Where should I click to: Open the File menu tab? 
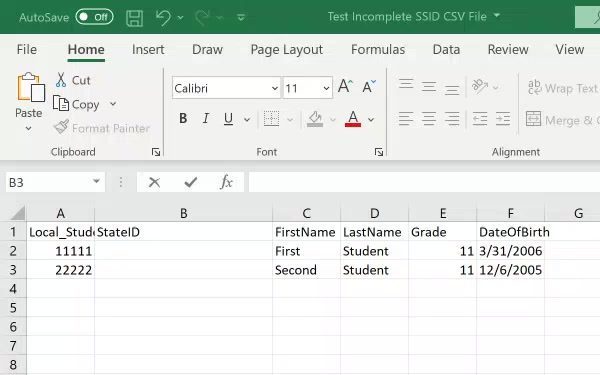click(x=26, y=49)
